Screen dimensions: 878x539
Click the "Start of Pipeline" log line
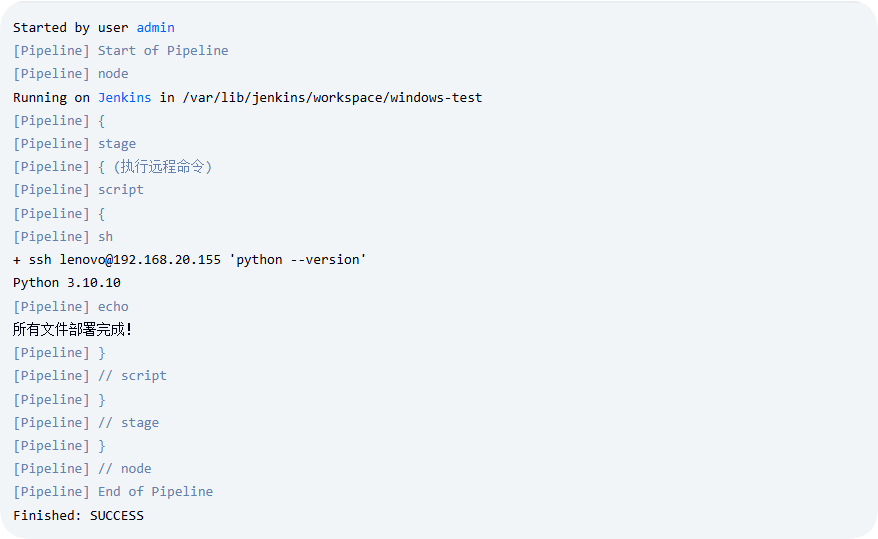click(x=163, y=51)
